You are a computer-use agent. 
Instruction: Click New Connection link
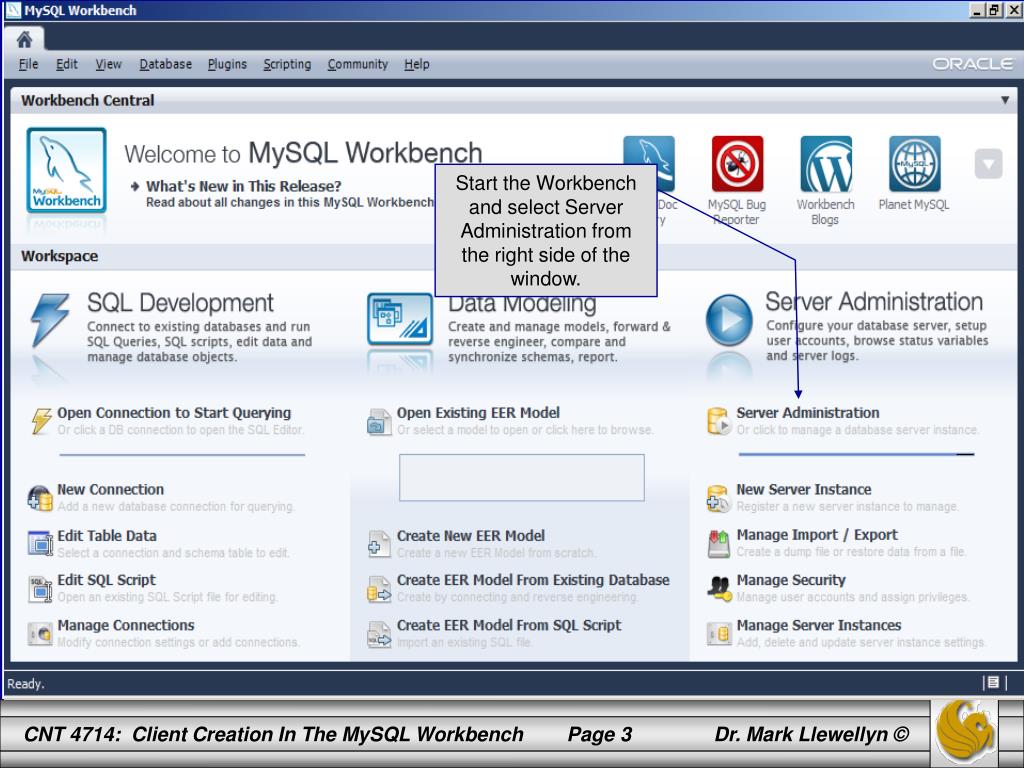click(x=110, y=489)
